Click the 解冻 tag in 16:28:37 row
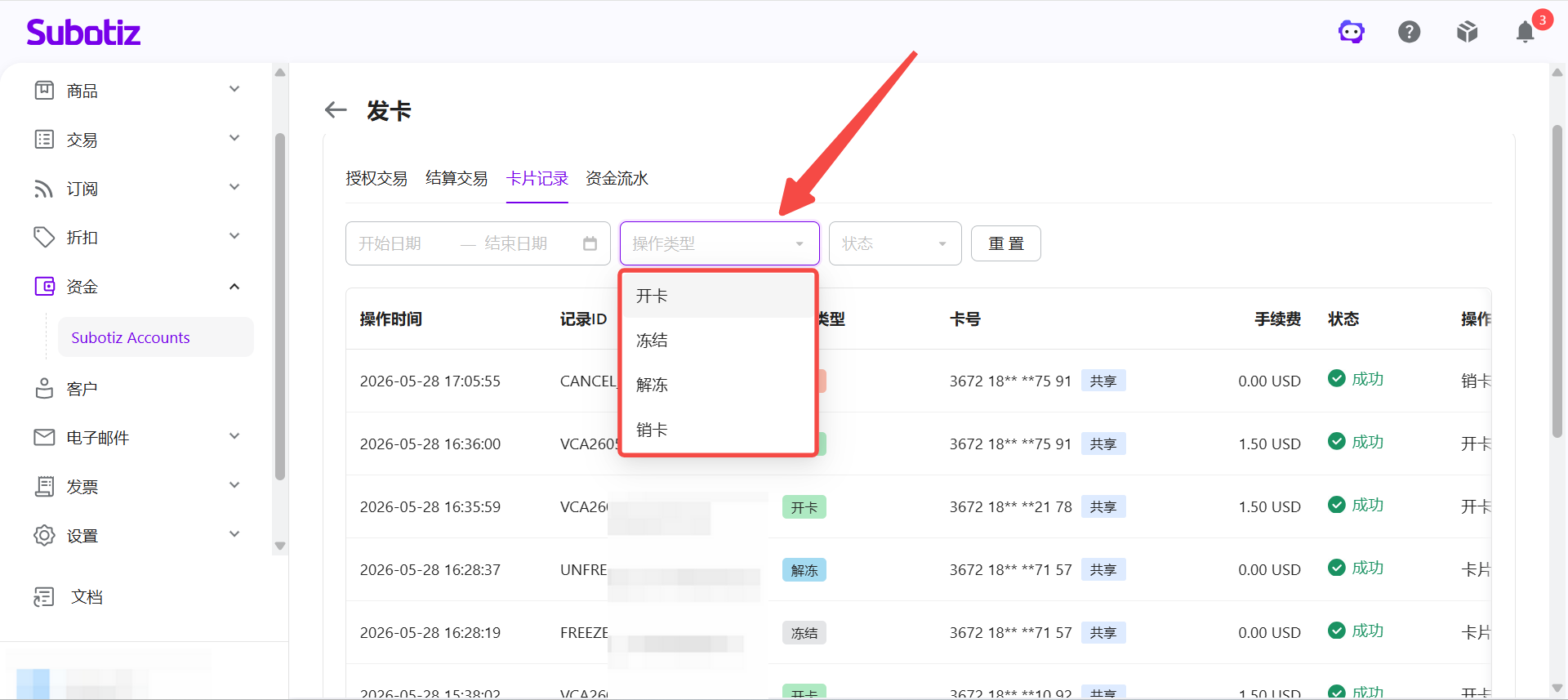 point(804,570)
